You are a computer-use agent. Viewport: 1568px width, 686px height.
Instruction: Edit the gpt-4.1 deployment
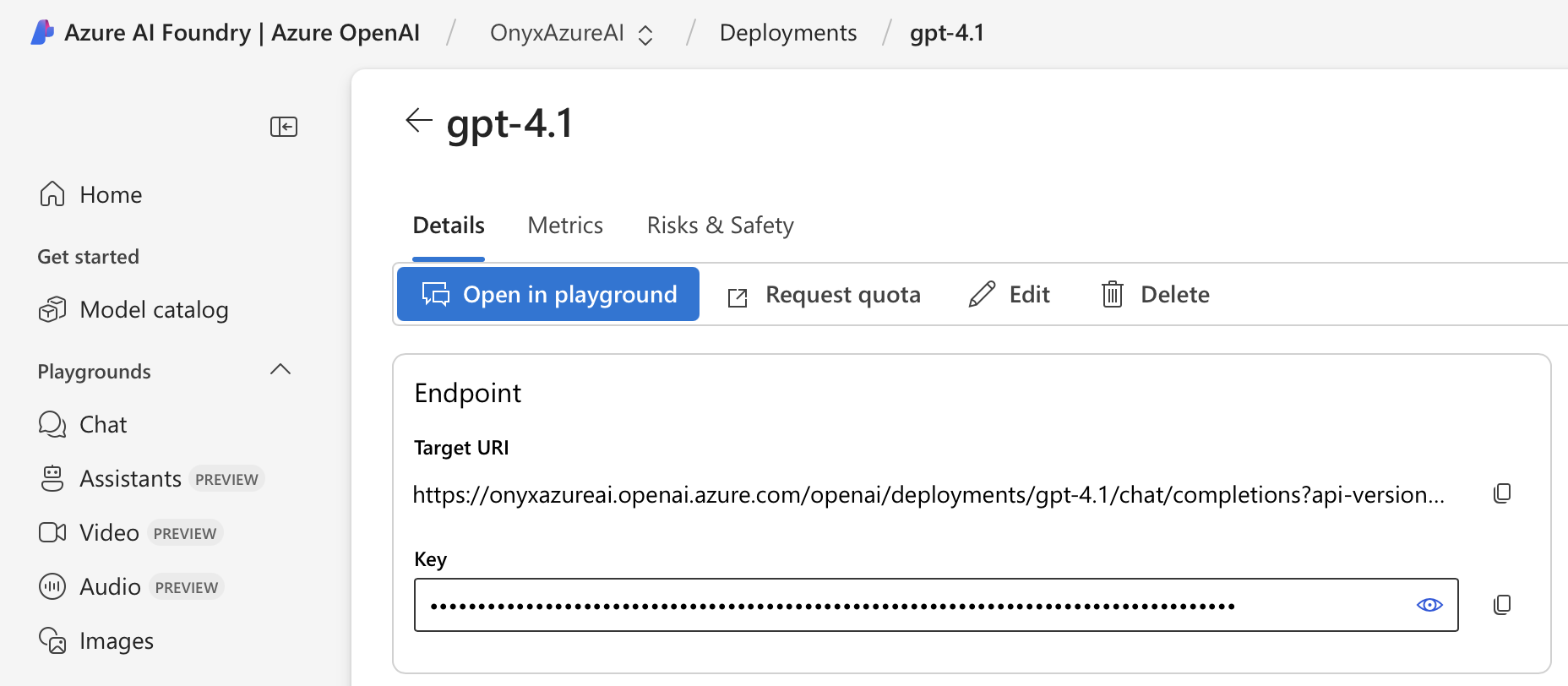click(1009, 295)
